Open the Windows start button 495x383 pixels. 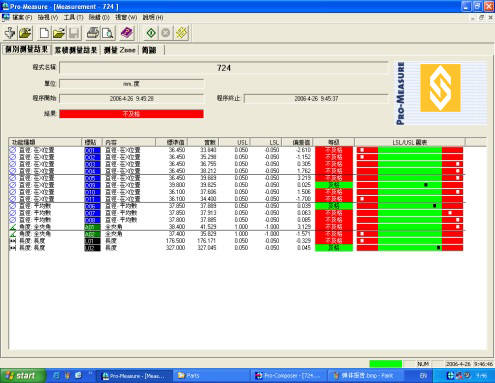click(22, 376)
